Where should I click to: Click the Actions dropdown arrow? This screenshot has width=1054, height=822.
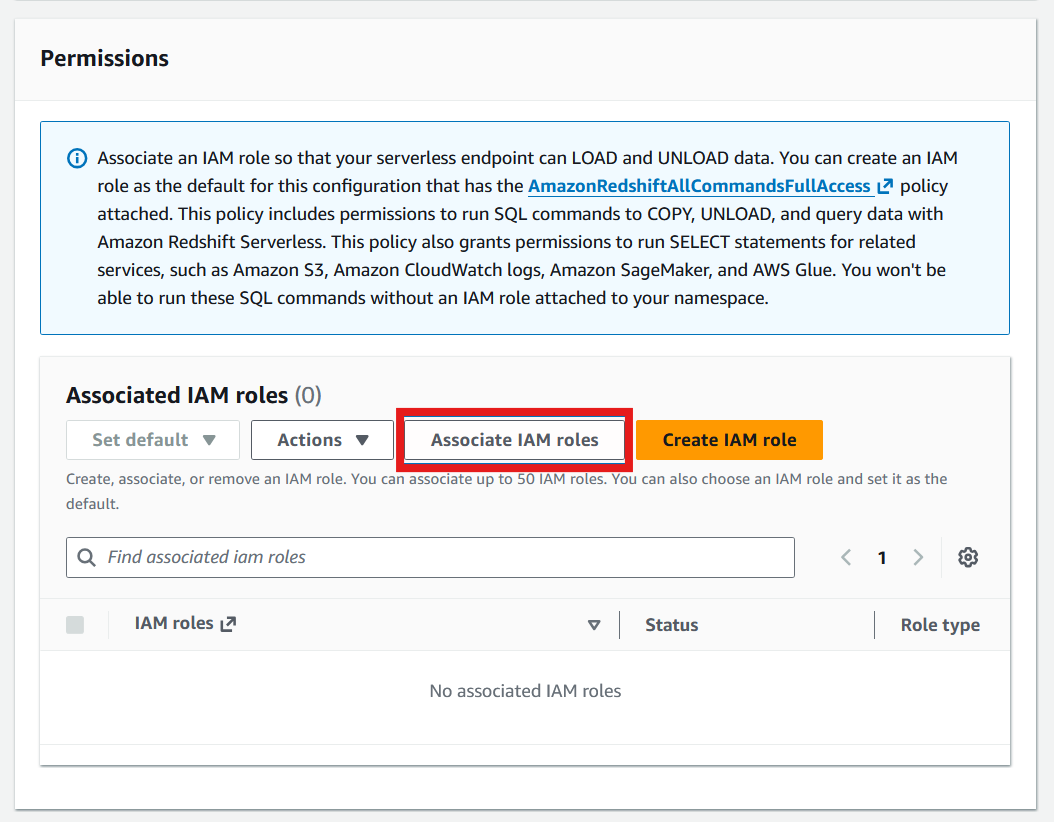click(362, 440)
